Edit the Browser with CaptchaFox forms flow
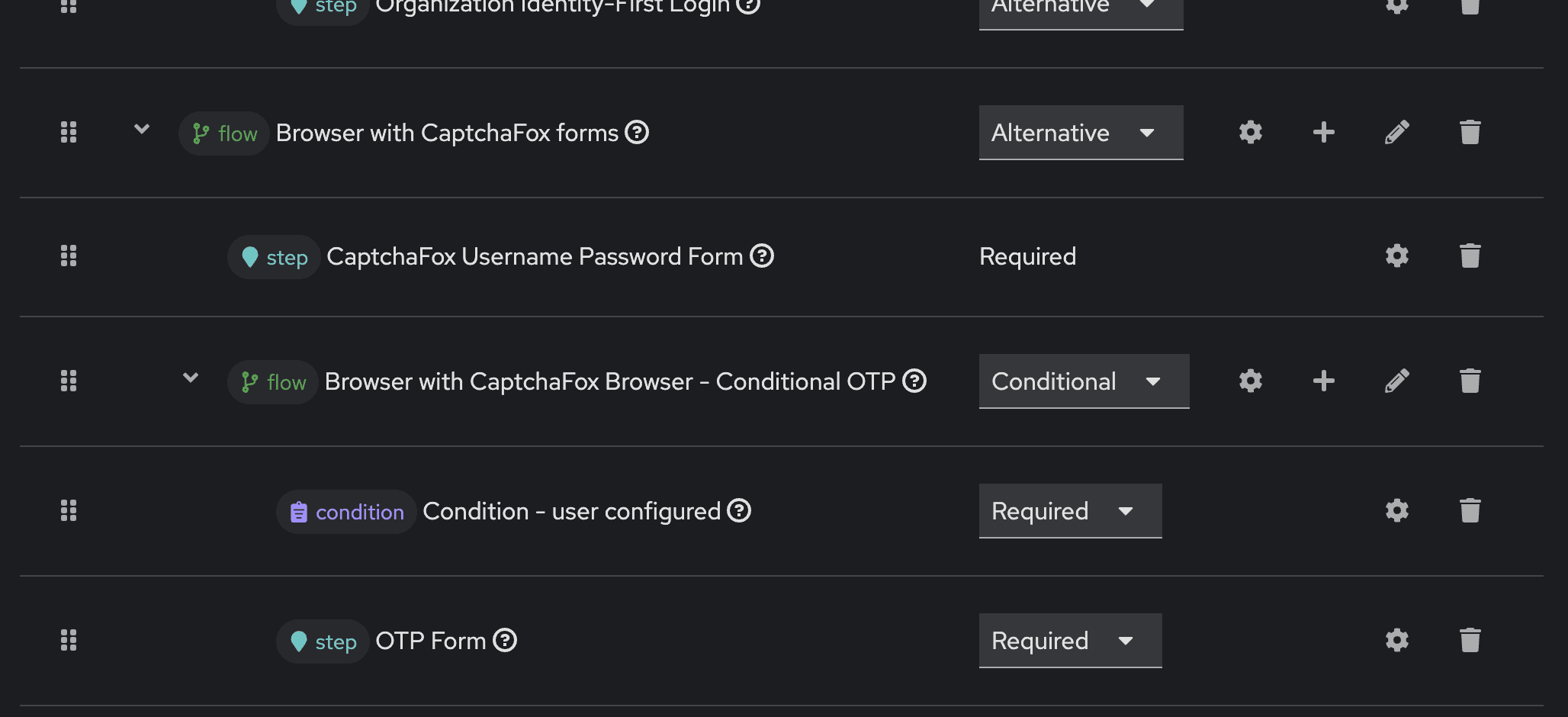The image size is (1568, 717). [x=1396, y=132]
